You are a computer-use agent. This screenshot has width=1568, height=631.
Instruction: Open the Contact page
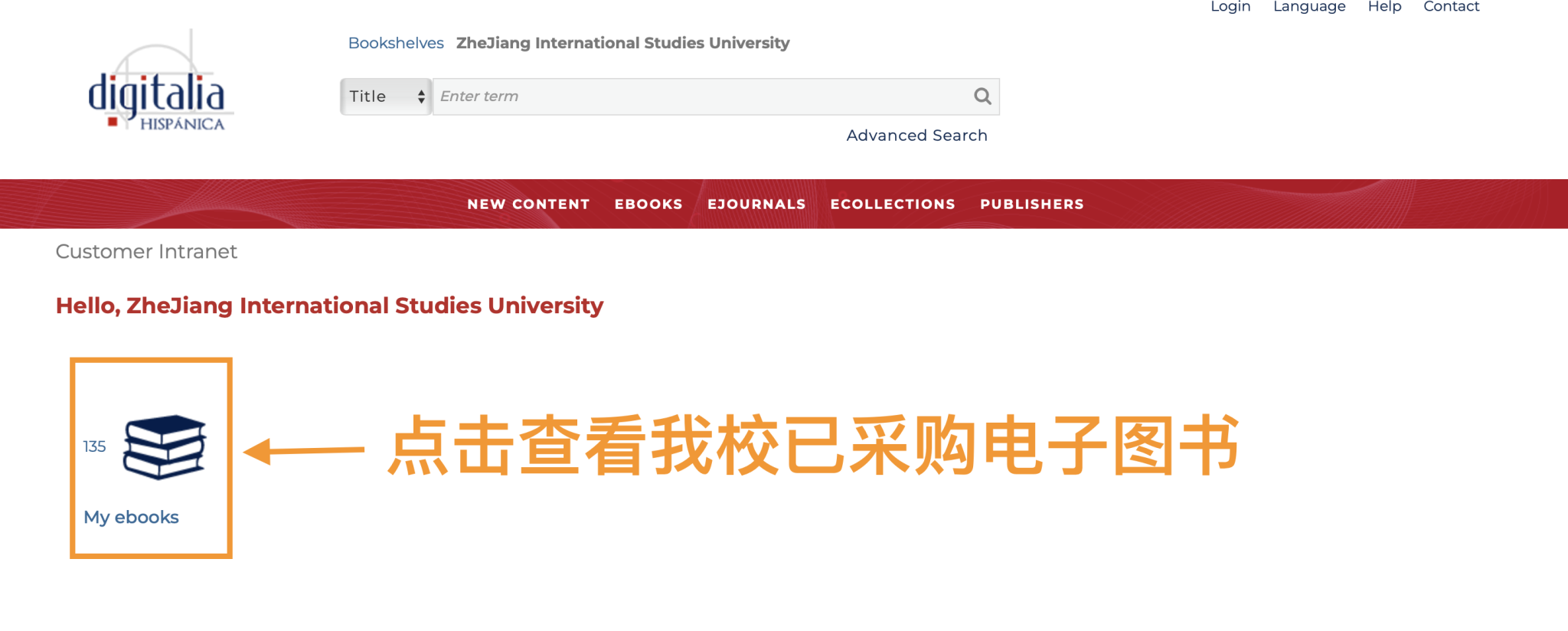tap(1451, 7)
